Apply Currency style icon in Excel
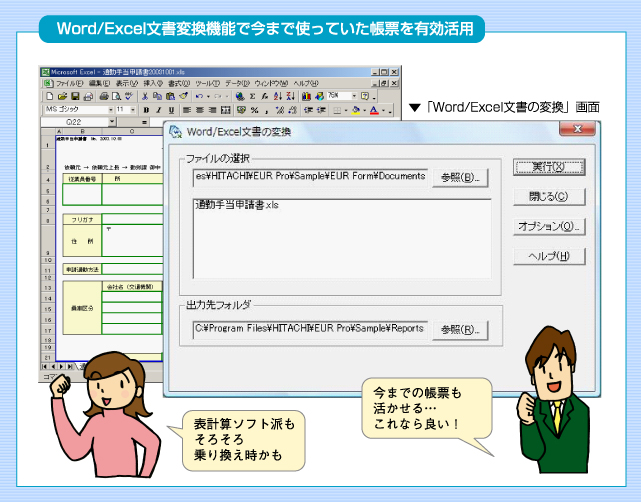641x502 pixels. pyautogui.click(x=241, y=110)
